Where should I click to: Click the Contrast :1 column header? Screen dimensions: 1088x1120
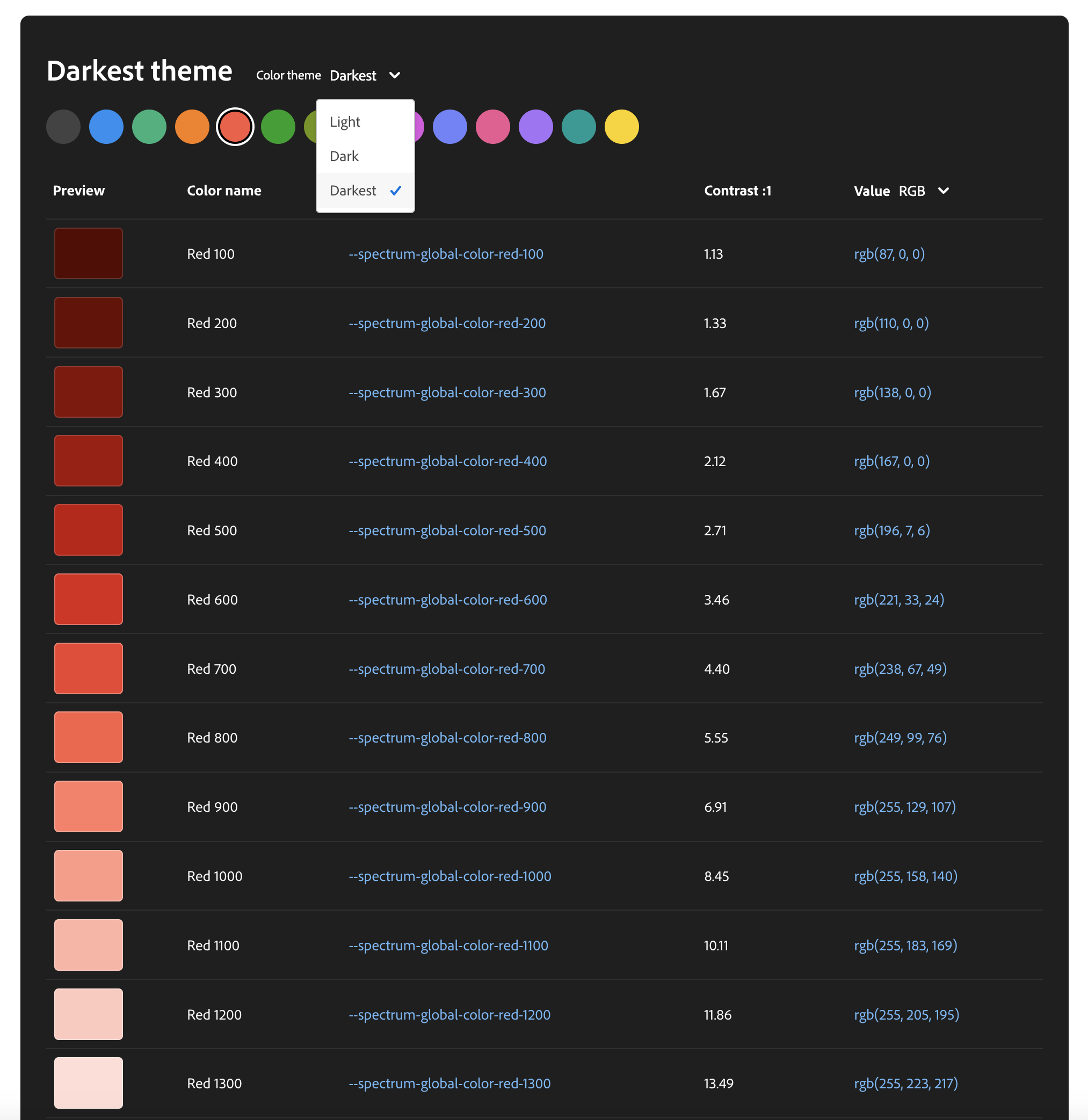point(738,191)
